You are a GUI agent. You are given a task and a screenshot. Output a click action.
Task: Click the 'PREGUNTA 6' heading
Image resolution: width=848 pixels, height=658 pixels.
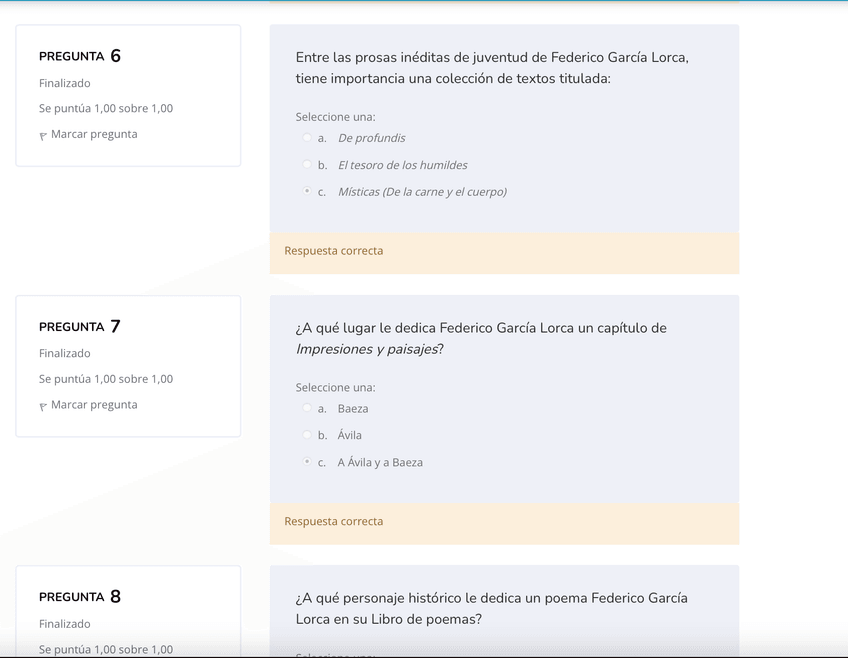click(80, 56)
